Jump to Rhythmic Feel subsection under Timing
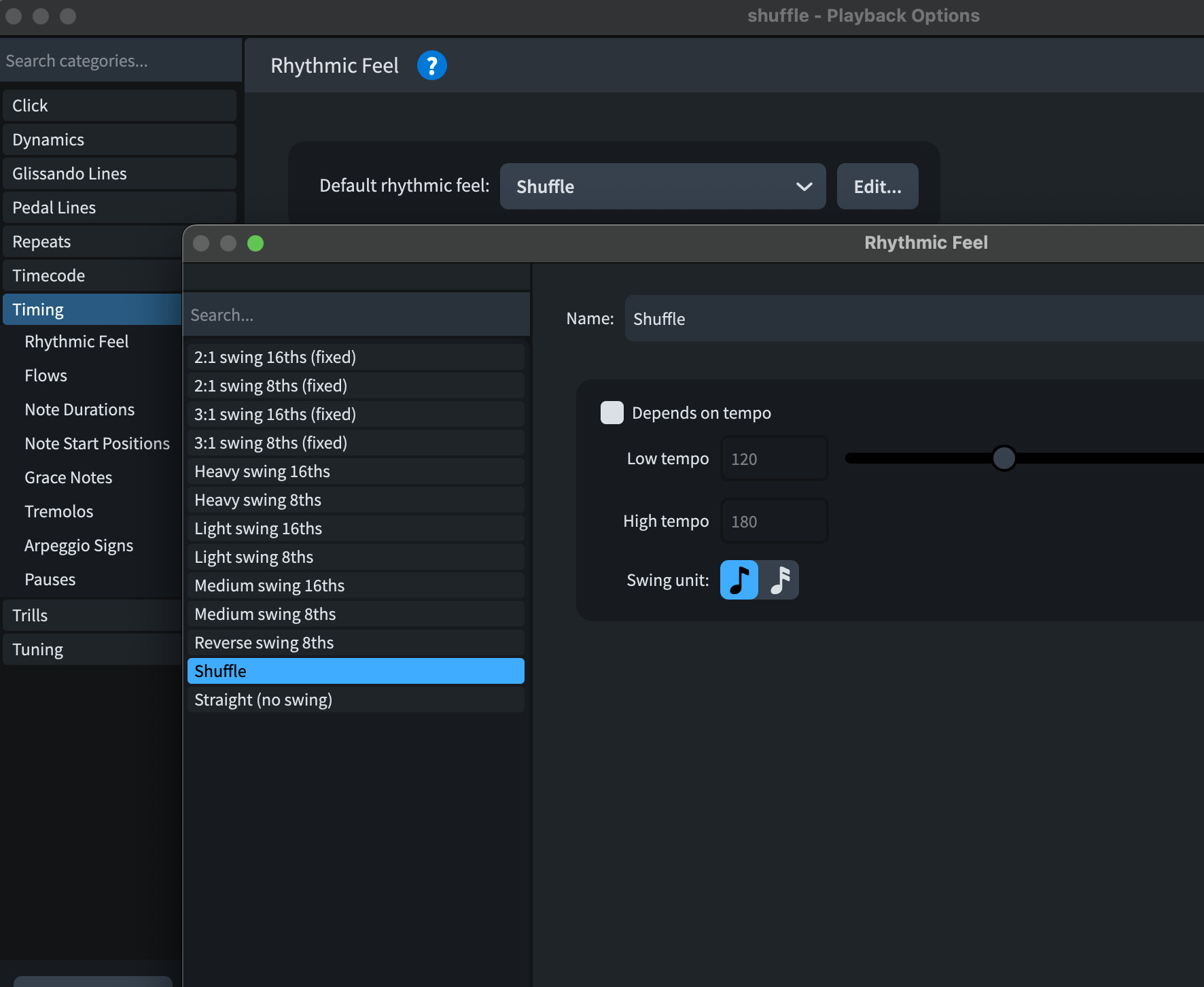Image resolution: width=1204 pixels, height=987 pixels. point(77,341)
